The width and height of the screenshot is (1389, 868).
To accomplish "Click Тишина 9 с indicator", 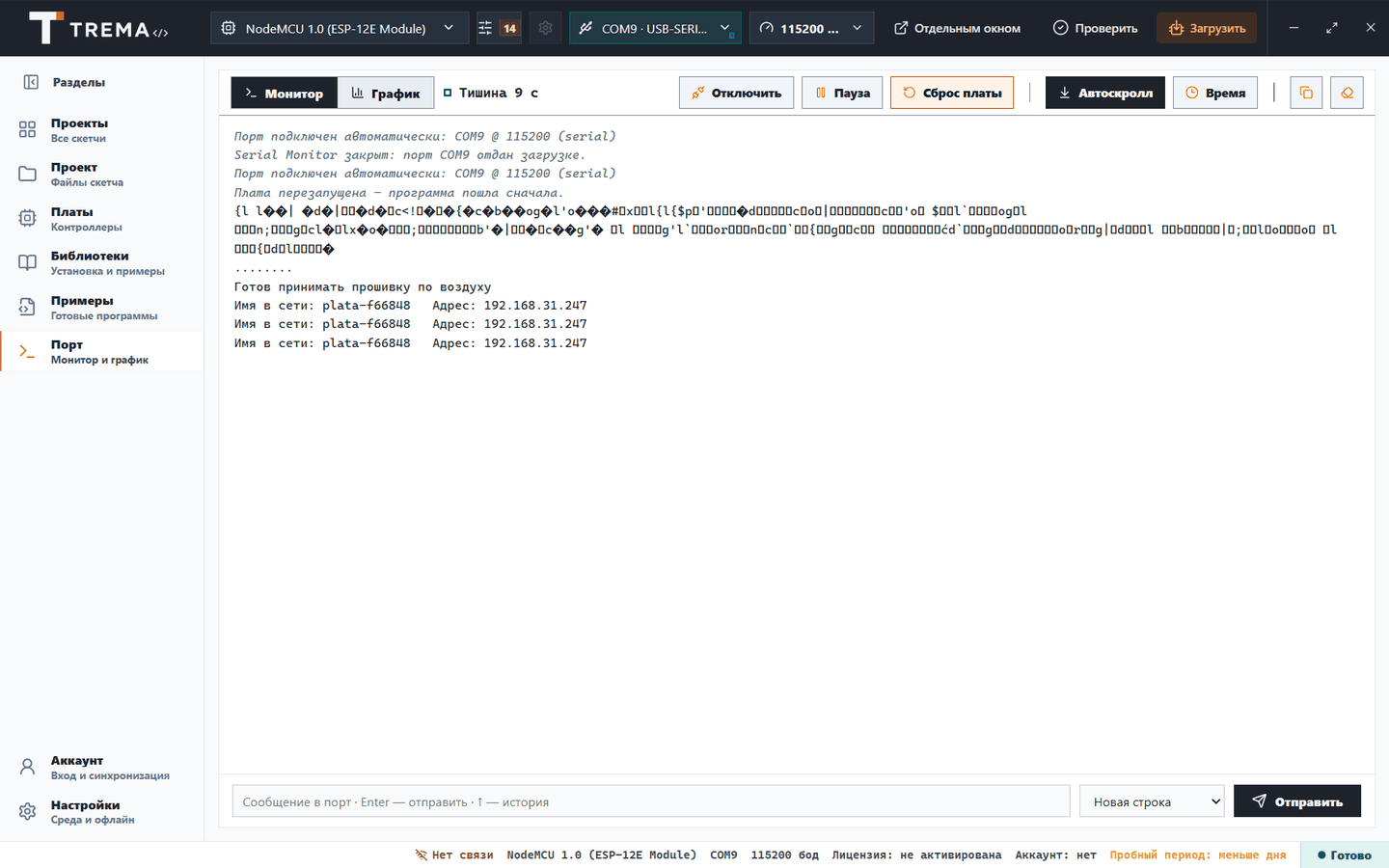I will [491, 93].
